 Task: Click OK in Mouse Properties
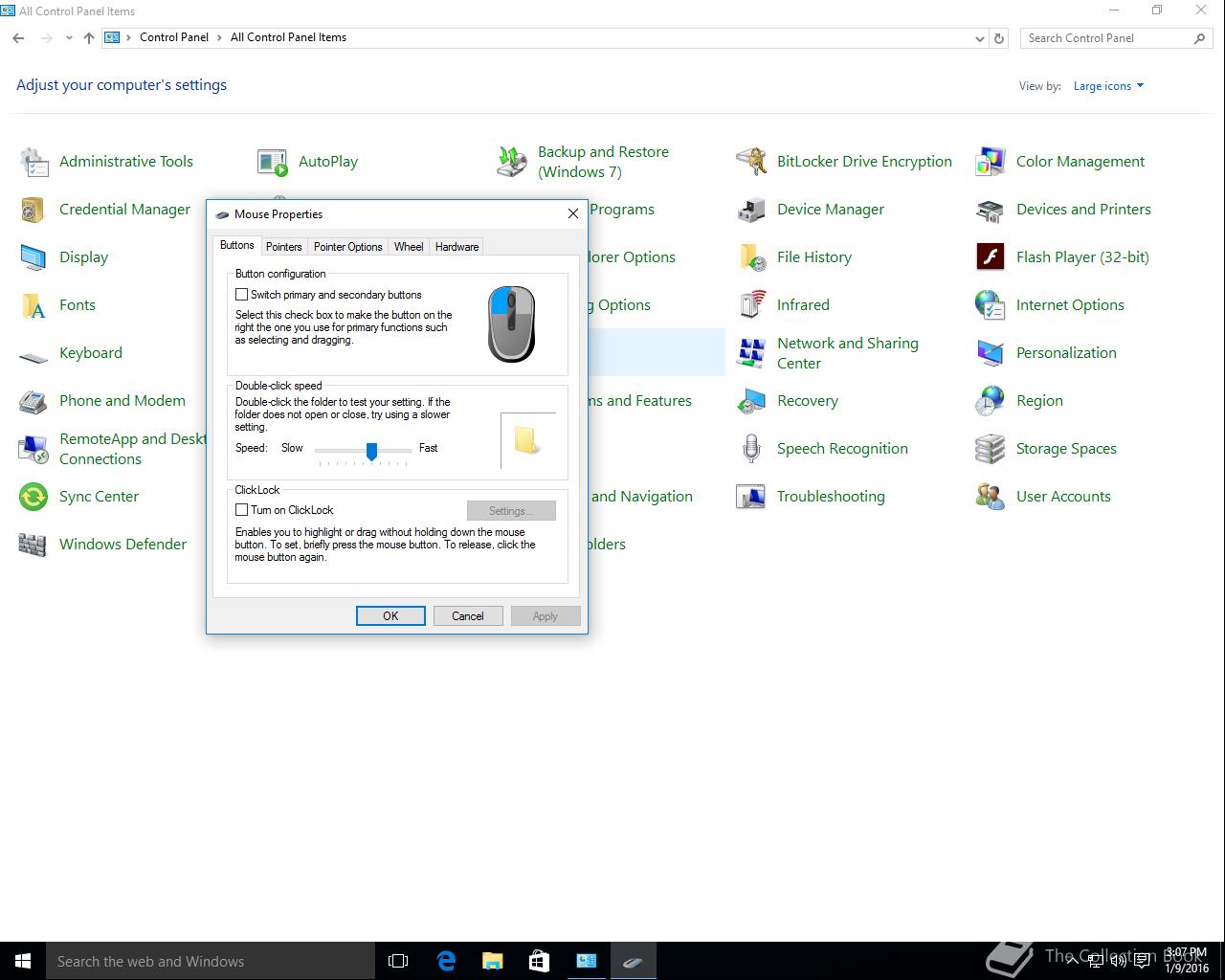pyautogui.click(x=390, y=616)
